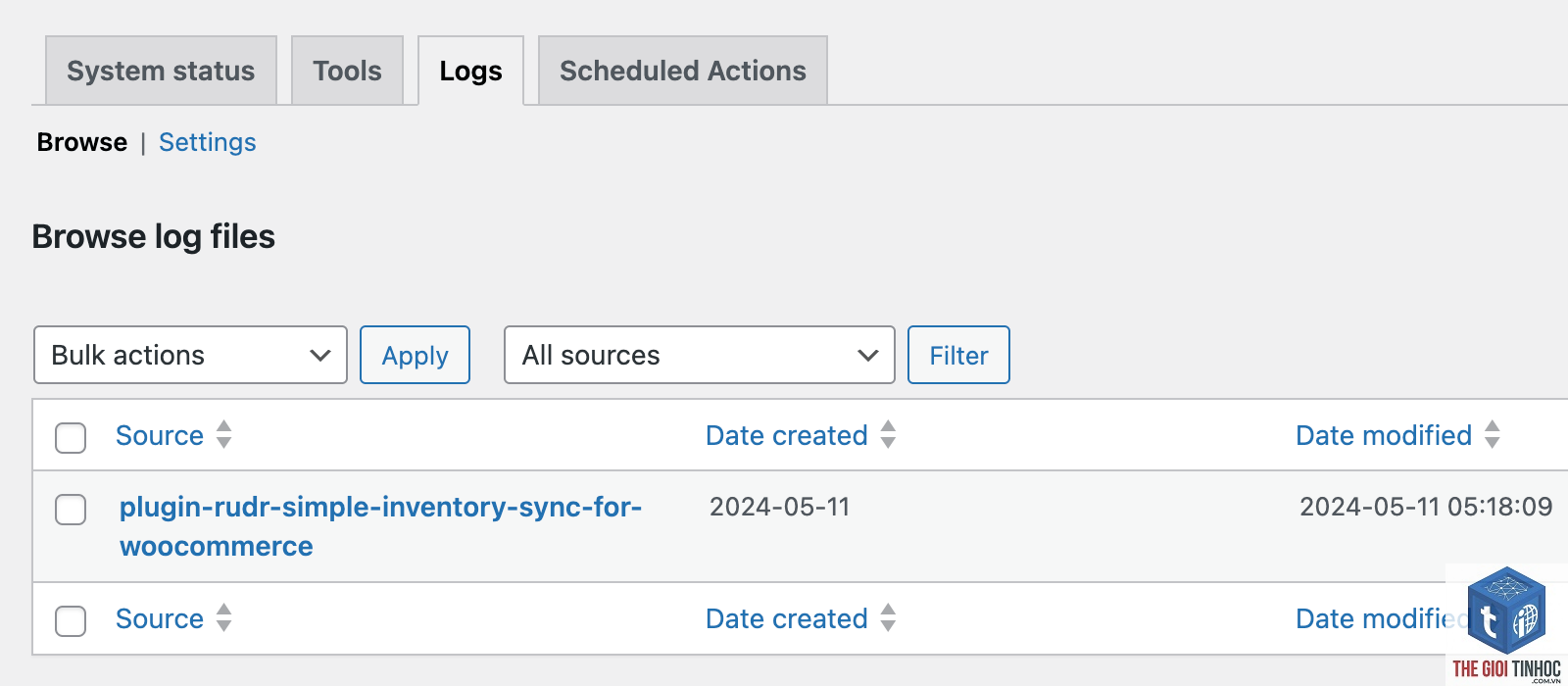
Task: Sort by Date created in the footer
Action: (x=787, y=618)
